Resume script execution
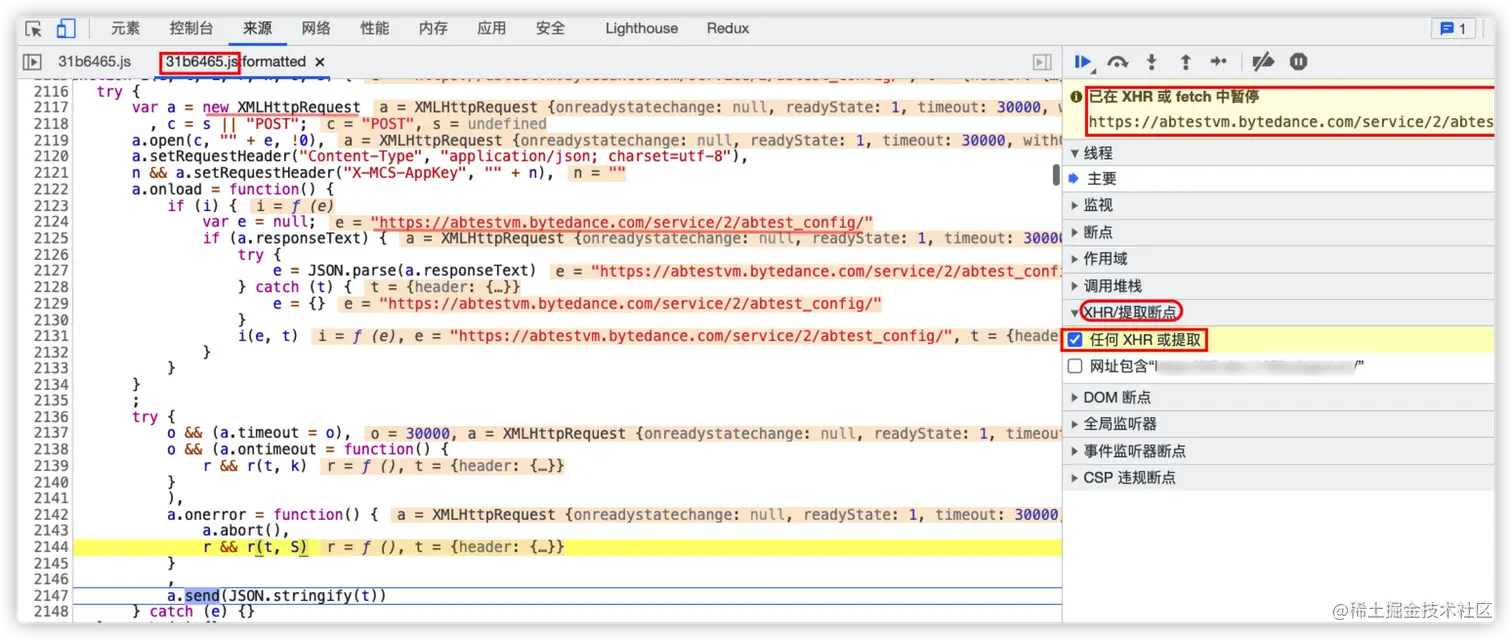 tap(1083, 62)
